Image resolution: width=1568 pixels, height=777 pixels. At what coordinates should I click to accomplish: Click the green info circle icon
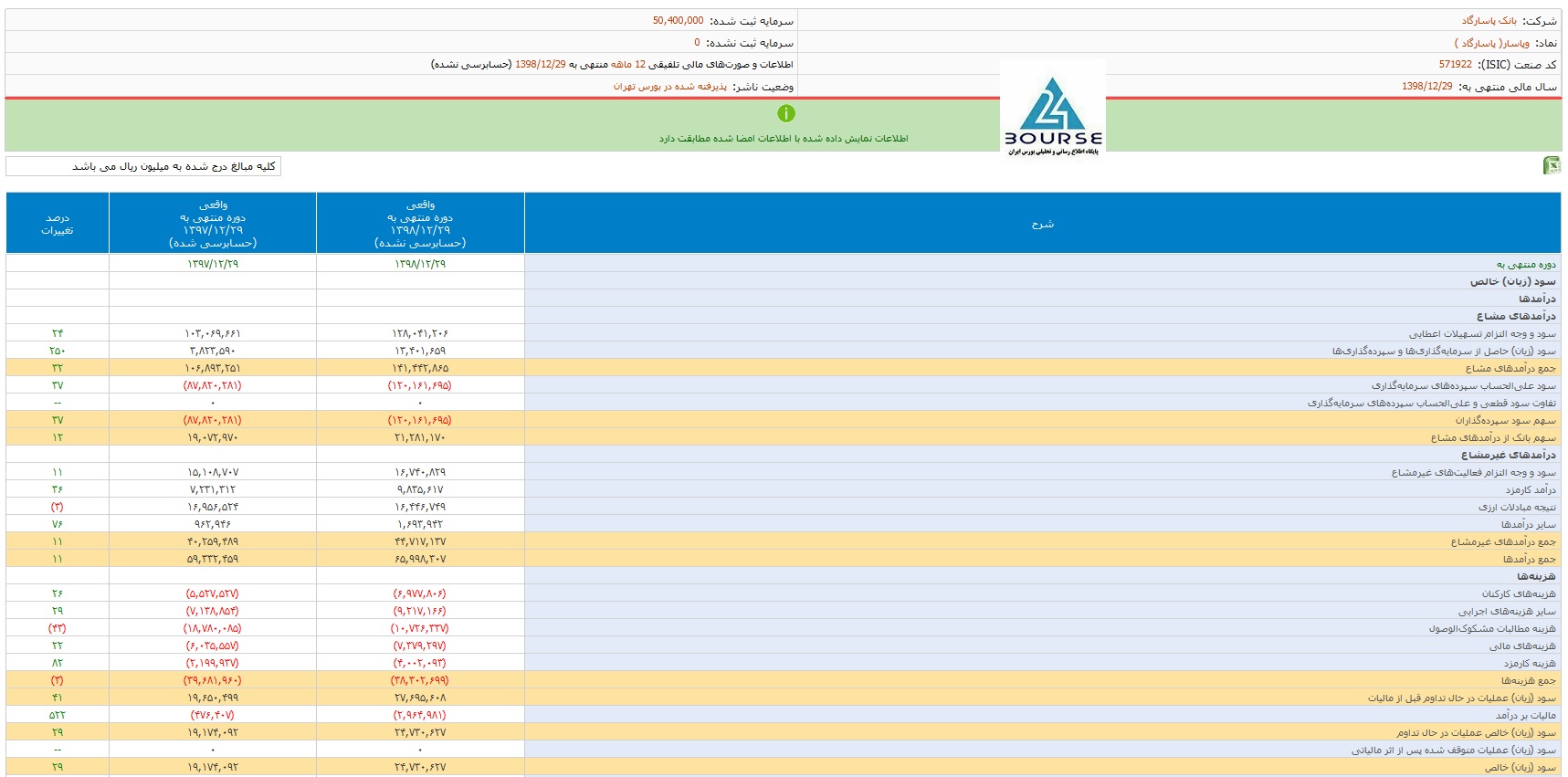click(786, 113)
